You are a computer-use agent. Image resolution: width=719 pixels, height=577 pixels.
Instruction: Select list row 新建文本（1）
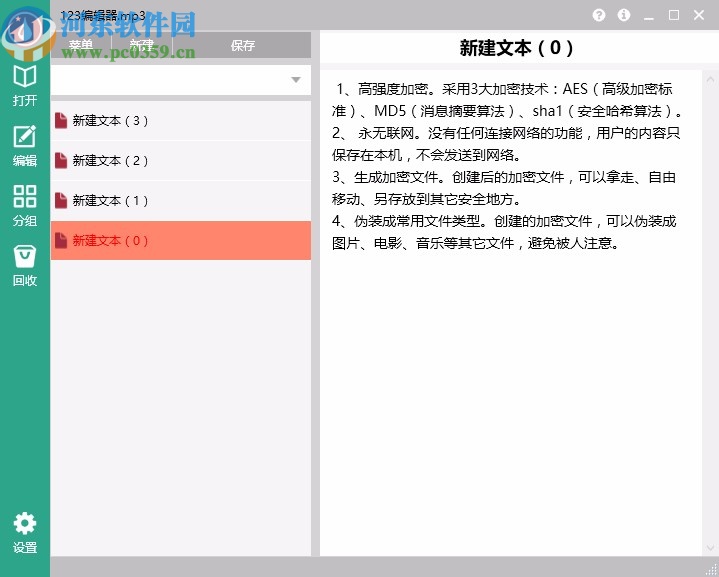[181, 200]
